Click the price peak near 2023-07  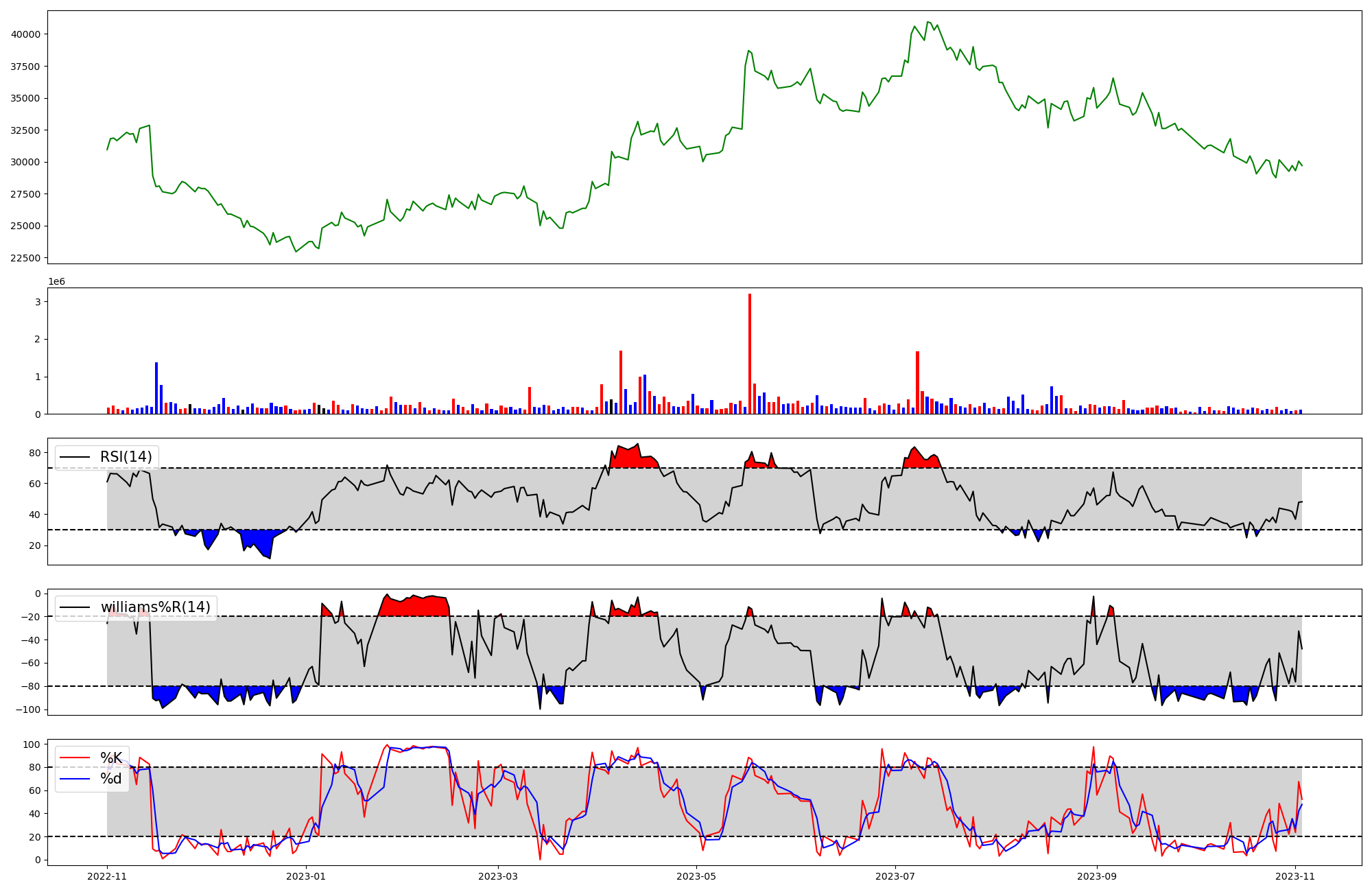928,22
